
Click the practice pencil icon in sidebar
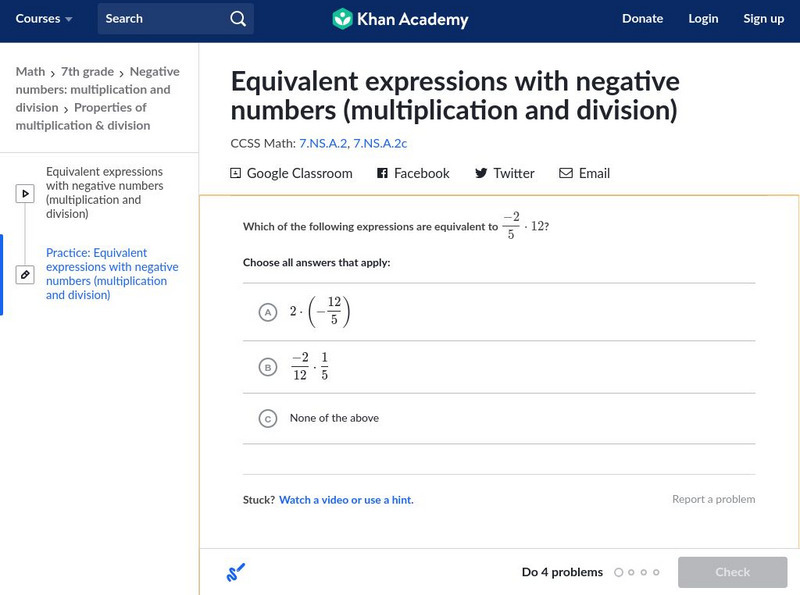(25, 274)
